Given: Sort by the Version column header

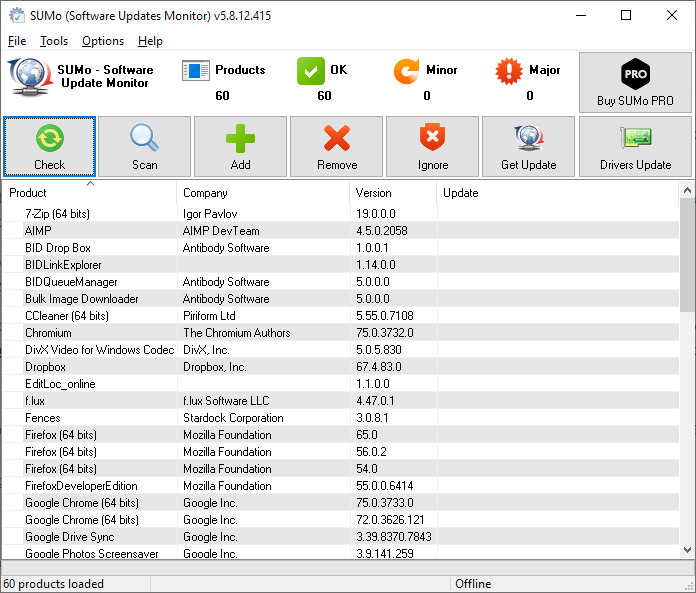Looking at the screenshot, I should tap(393, 193).
